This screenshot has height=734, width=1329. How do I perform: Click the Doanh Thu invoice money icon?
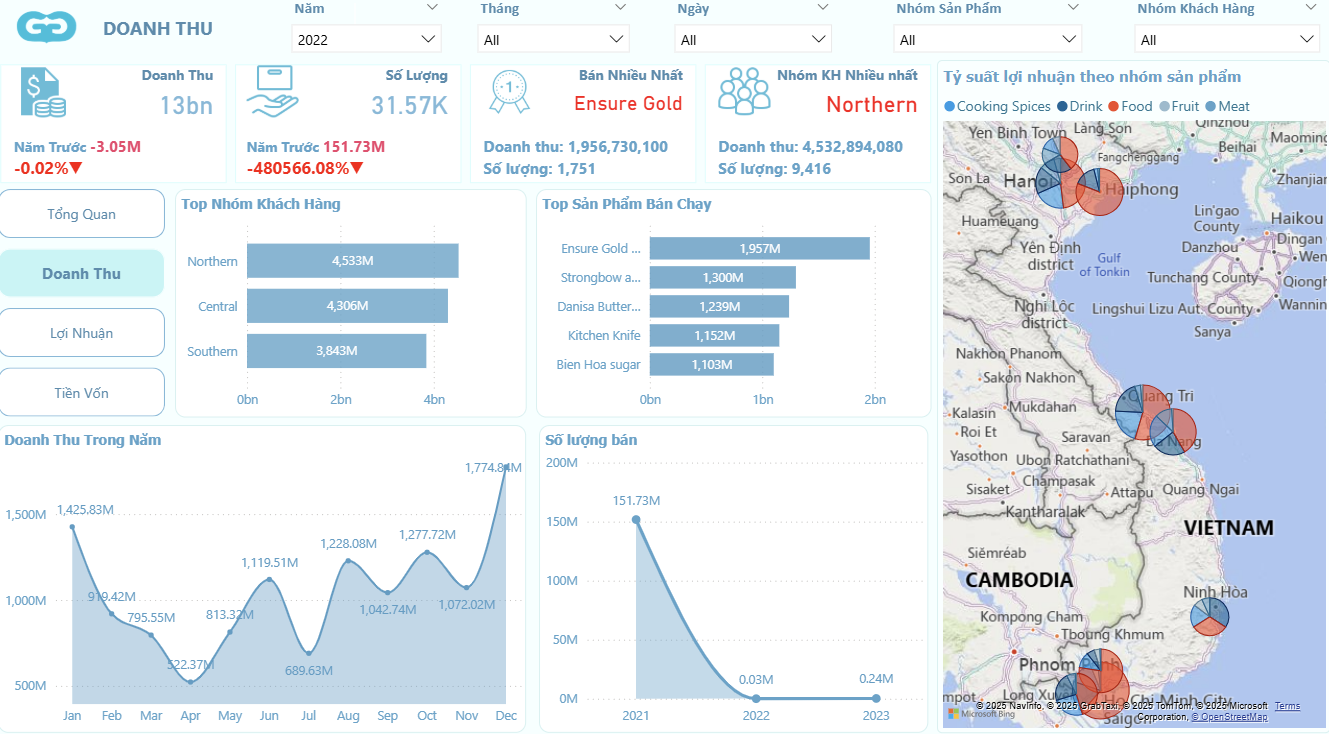point(43,93)
